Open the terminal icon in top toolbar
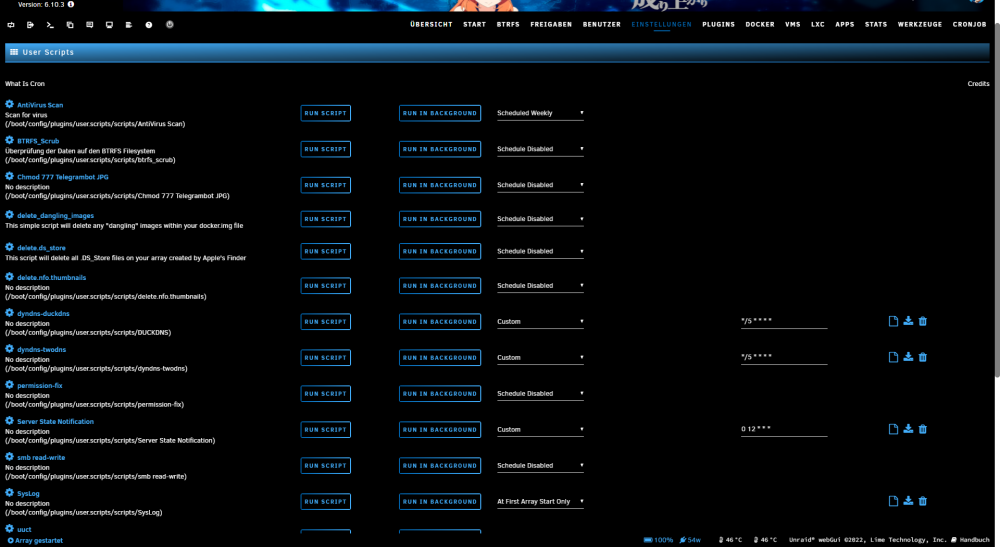The height and width of the screenshot is (547, 1000). (x=50, y=25)
